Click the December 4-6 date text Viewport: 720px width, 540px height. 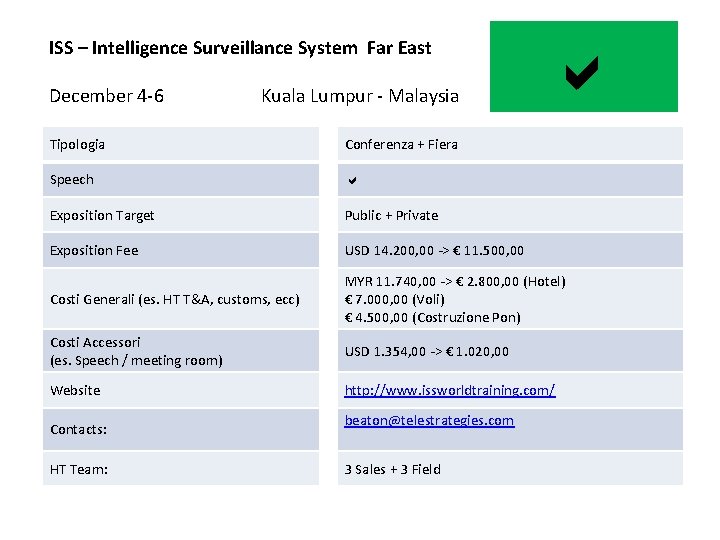107,96
